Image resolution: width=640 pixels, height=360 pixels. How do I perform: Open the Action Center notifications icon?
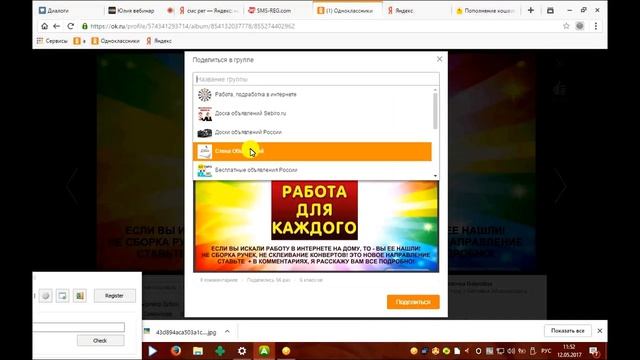click(x=594, y=351)
